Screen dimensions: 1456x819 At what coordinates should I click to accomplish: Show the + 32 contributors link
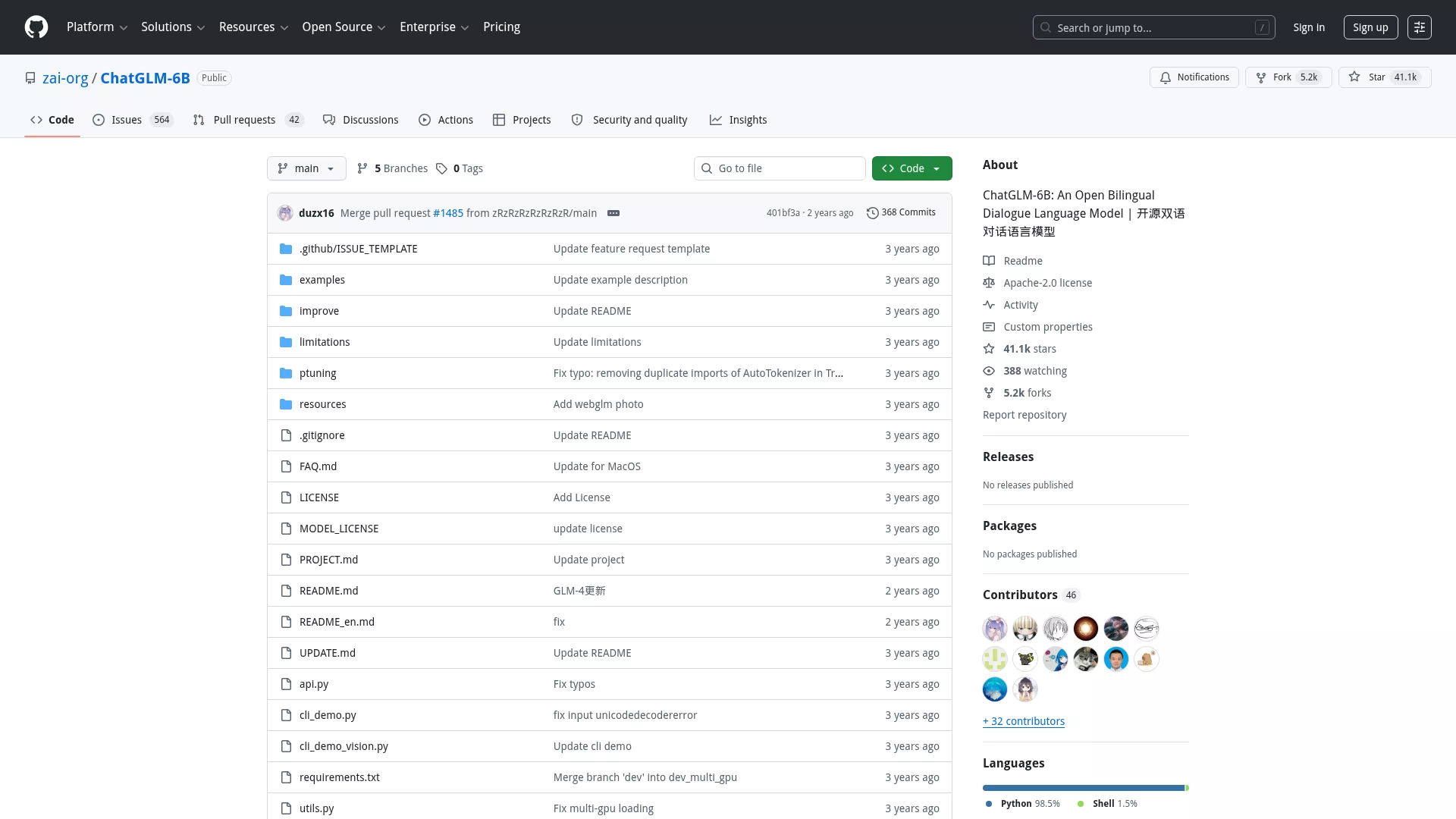pyautogui.click(x=1024, y=721)
